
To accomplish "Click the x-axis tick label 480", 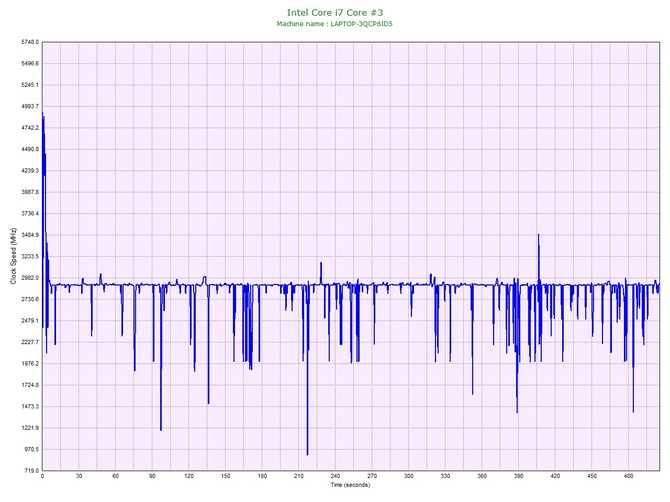I will 629,476.
